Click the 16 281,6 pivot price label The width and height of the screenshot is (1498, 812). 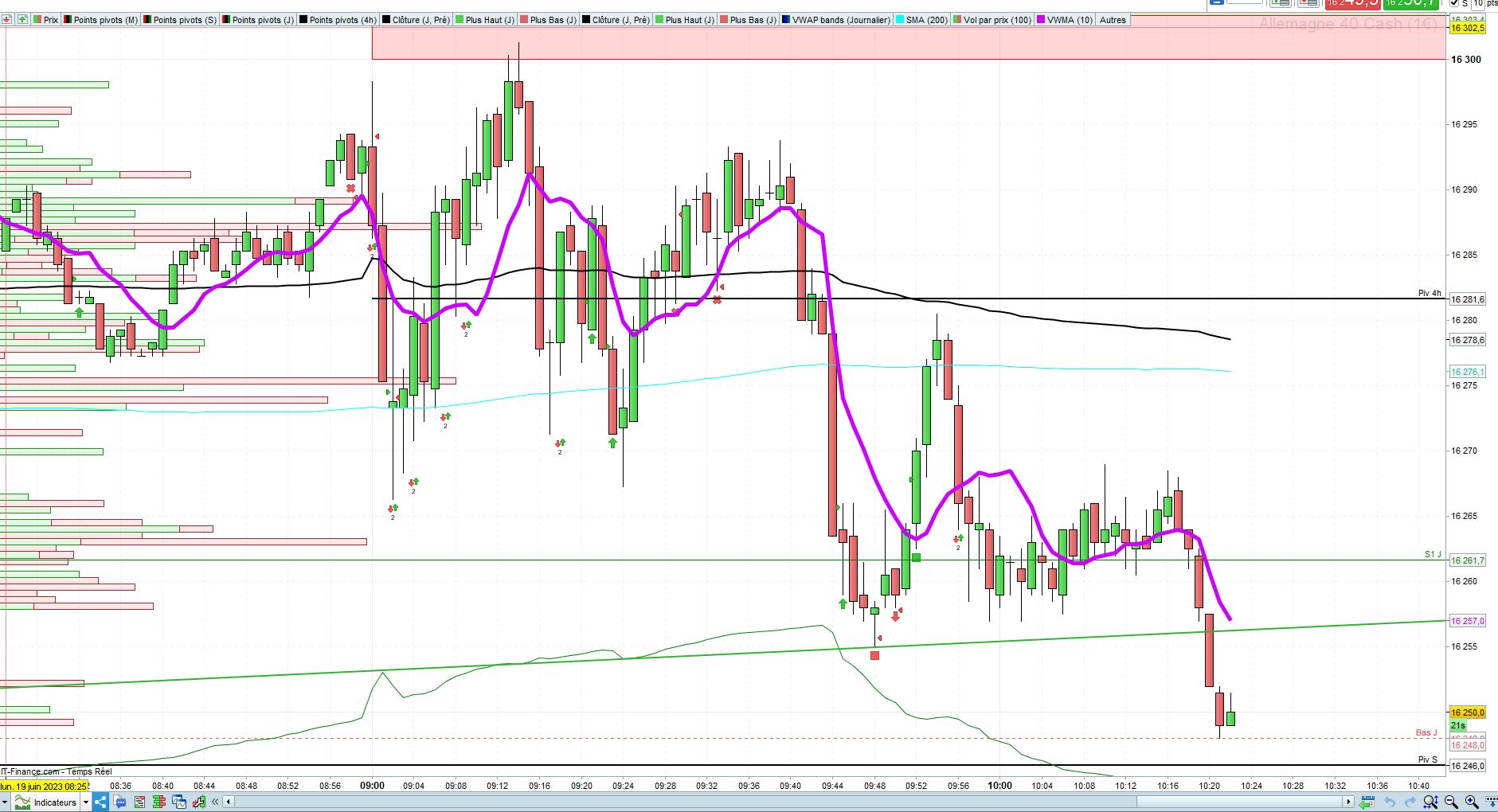click(1468, 299)
